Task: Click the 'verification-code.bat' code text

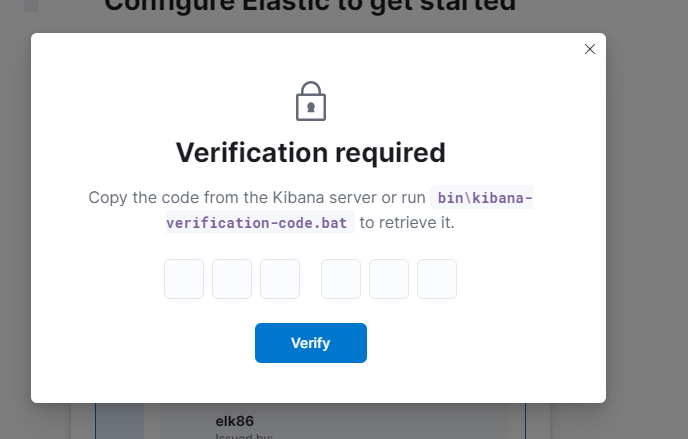Action: pyautogui.click(x=257, y=223)
